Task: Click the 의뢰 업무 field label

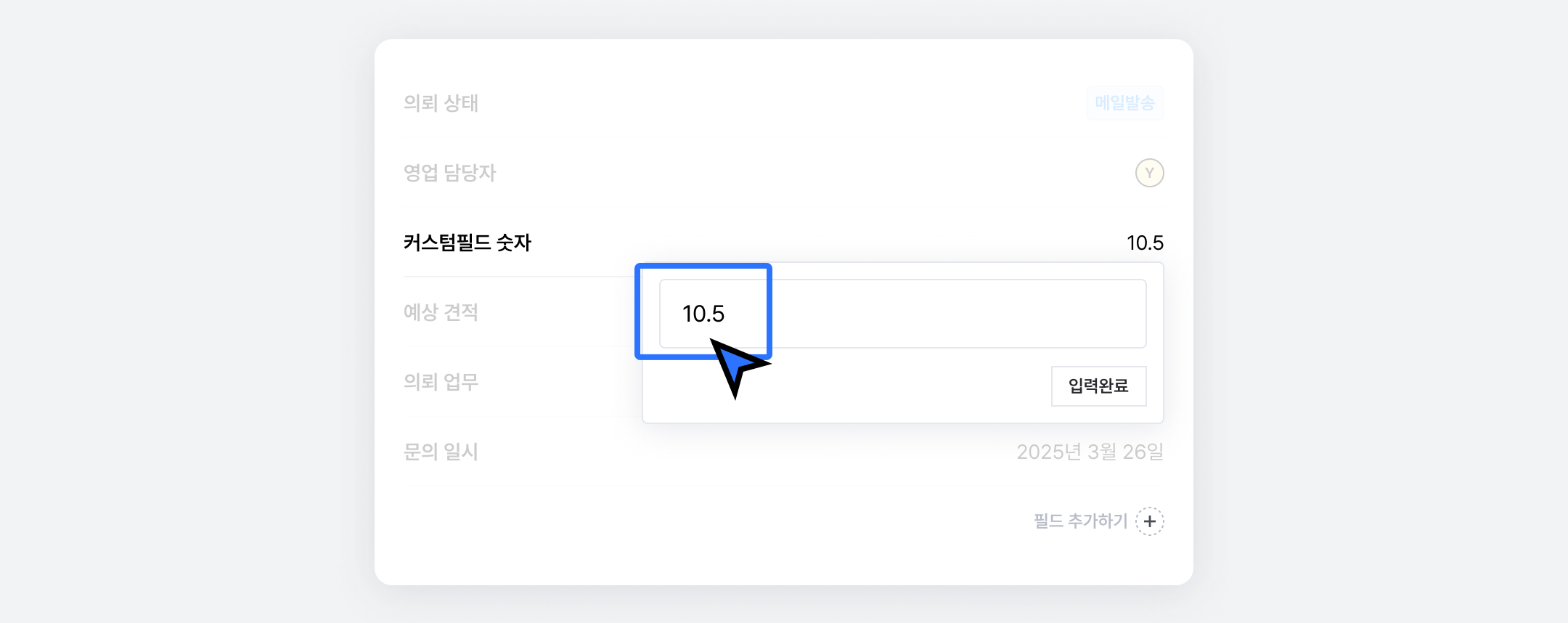Action: [x=441, y=382]
